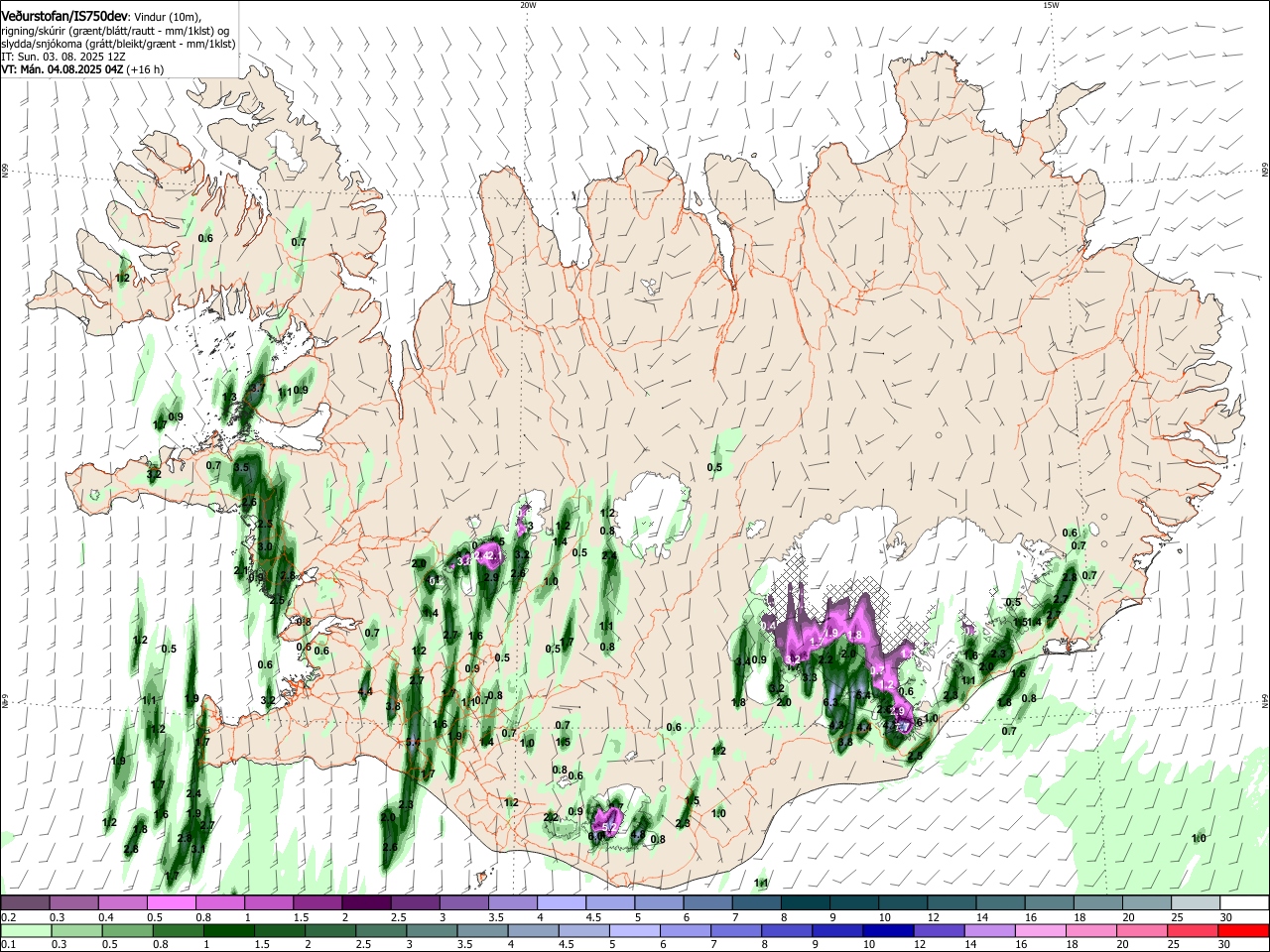Choose the darkest purple swatch labeled 2, upper scale
Screen dimensions: 1270x952
(x=366, y=902)
